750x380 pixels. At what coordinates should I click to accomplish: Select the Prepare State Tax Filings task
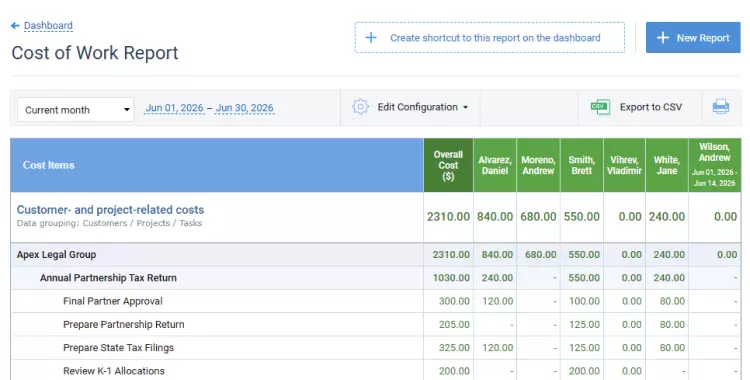118,348
